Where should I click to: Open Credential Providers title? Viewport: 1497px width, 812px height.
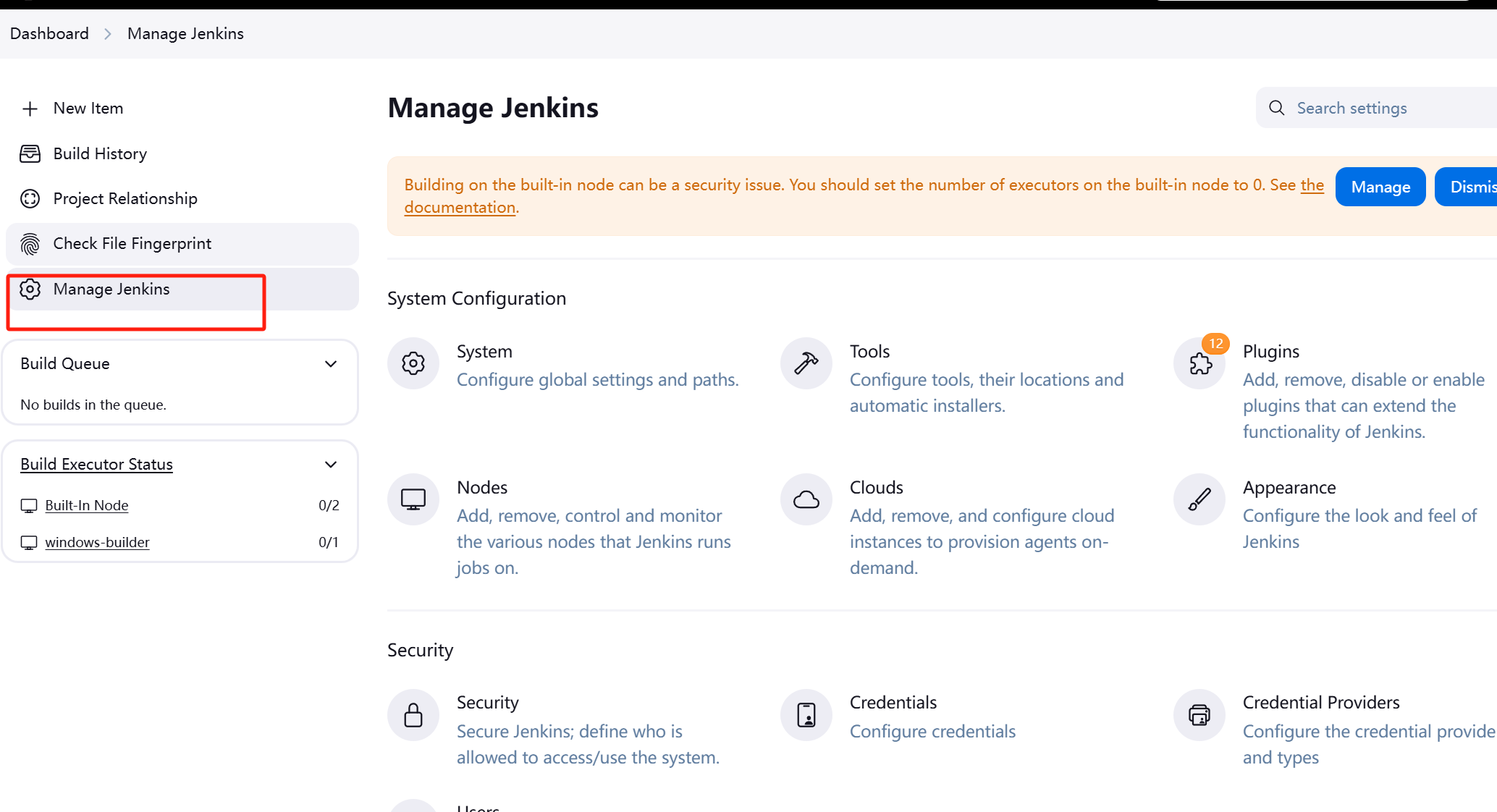pos(1321,703)
